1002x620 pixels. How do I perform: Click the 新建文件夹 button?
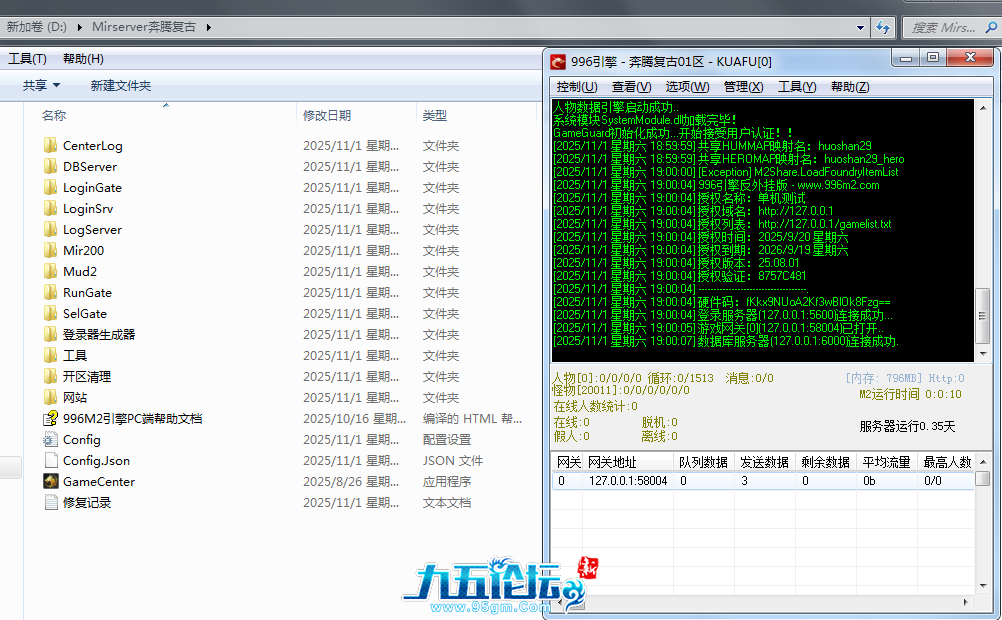[120, 86]
